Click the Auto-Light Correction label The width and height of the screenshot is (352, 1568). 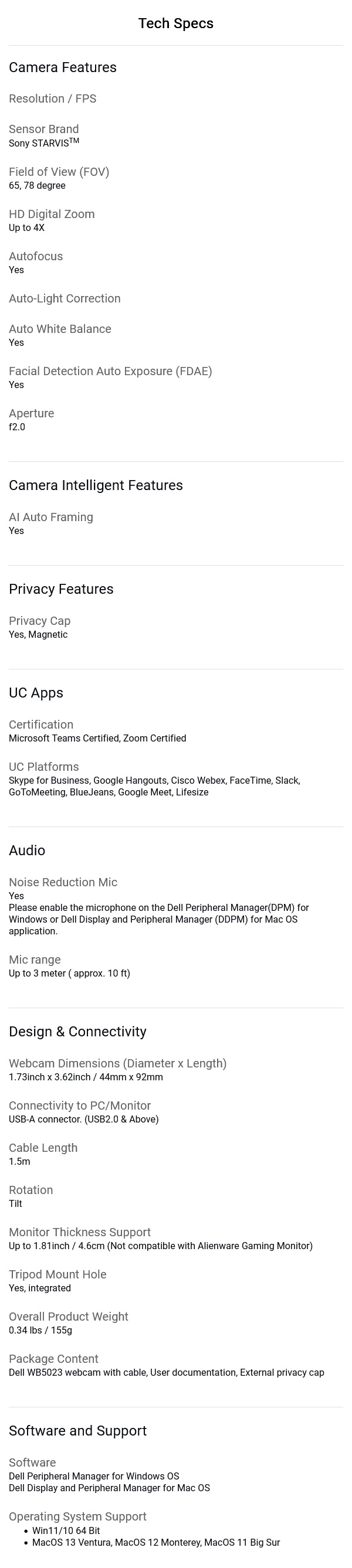(65, 298)
